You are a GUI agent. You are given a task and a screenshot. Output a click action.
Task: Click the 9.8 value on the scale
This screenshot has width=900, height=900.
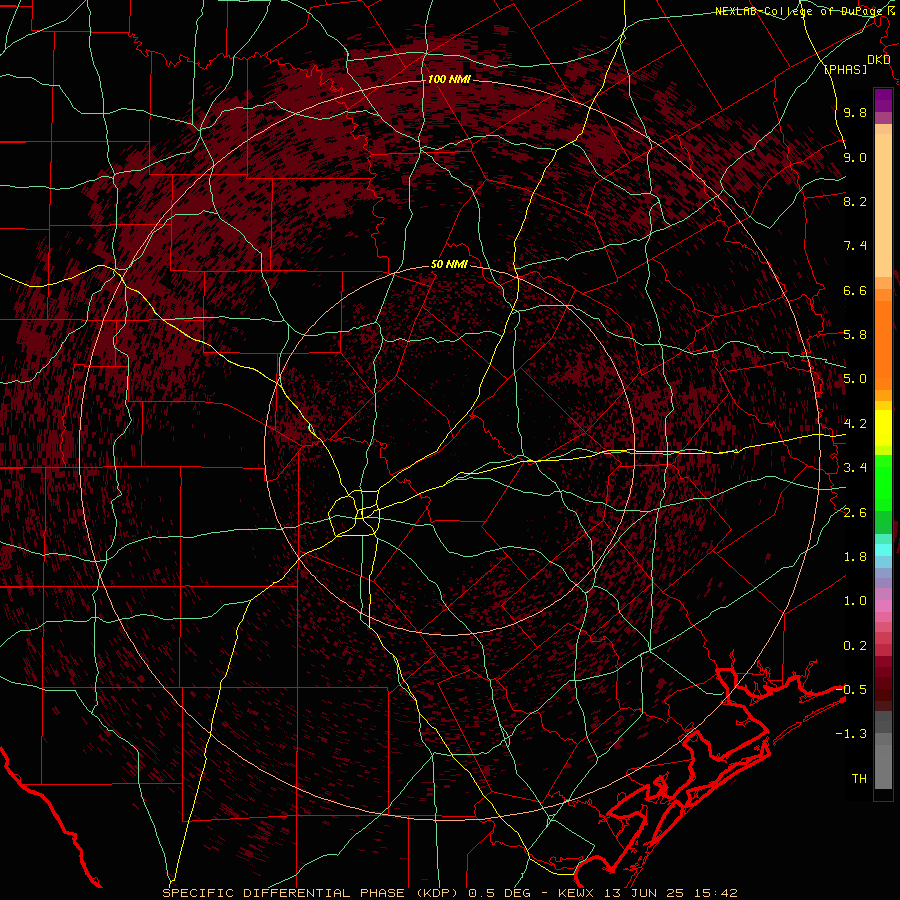855,112
